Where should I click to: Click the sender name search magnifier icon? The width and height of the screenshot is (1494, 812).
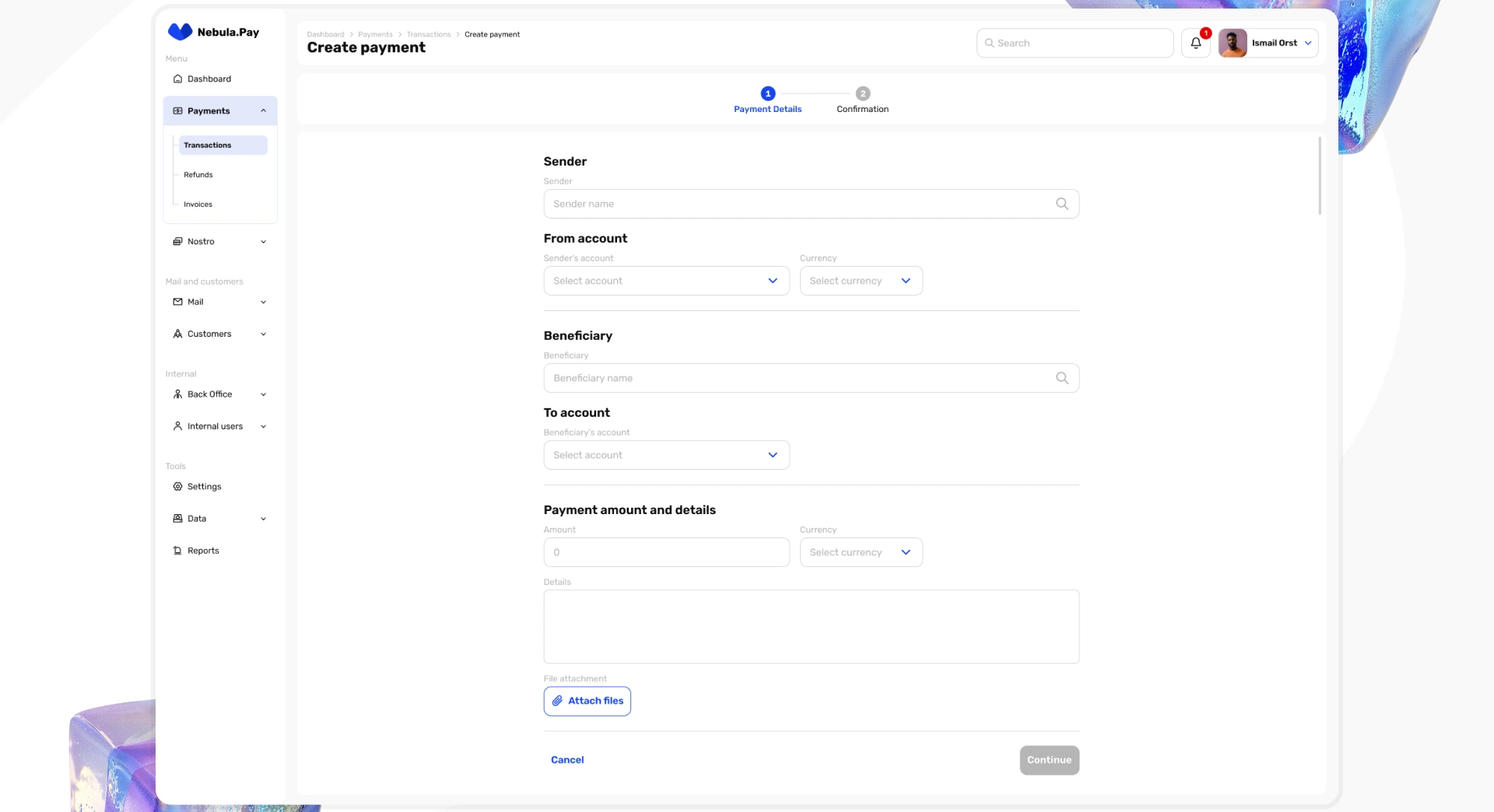[1061, 204]
